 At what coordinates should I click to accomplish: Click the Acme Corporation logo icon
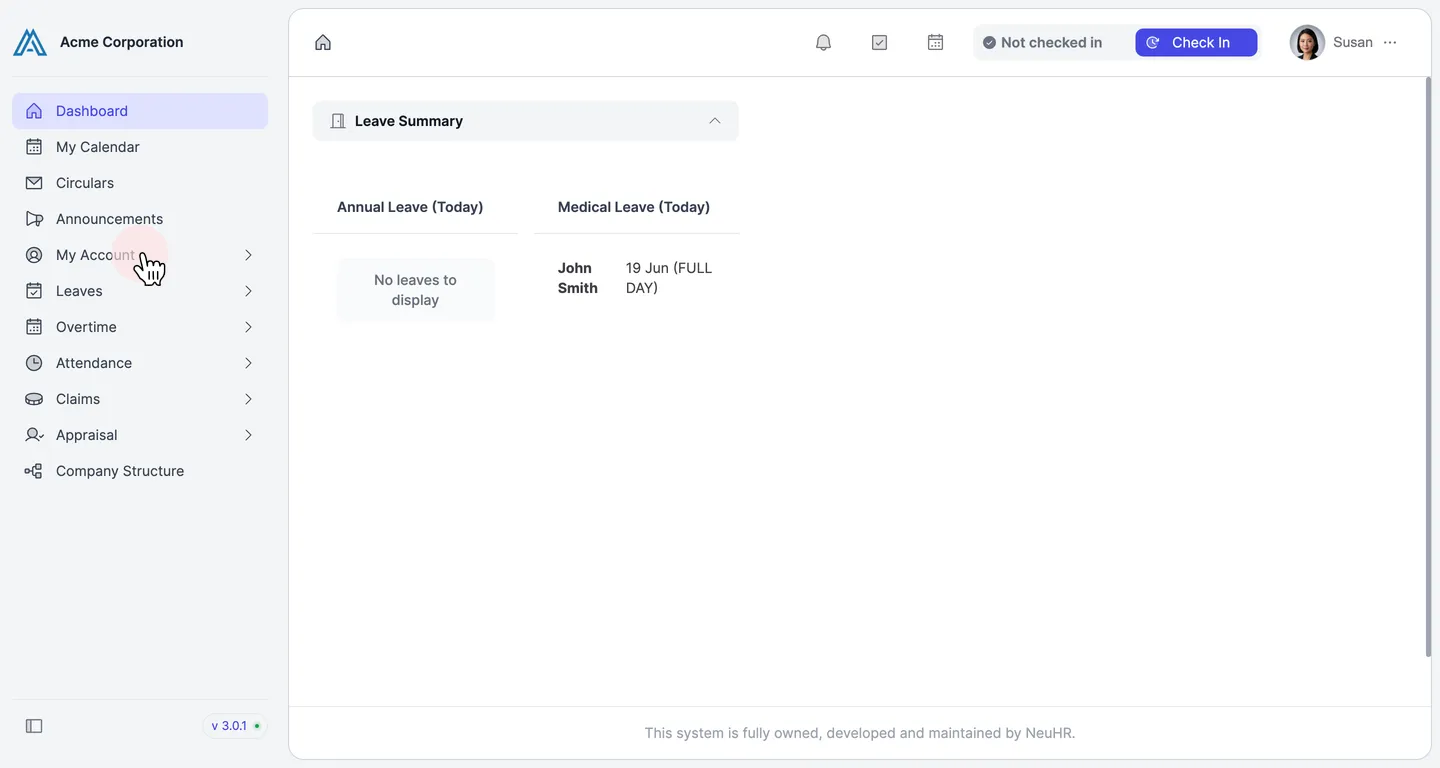click(30, 42)
